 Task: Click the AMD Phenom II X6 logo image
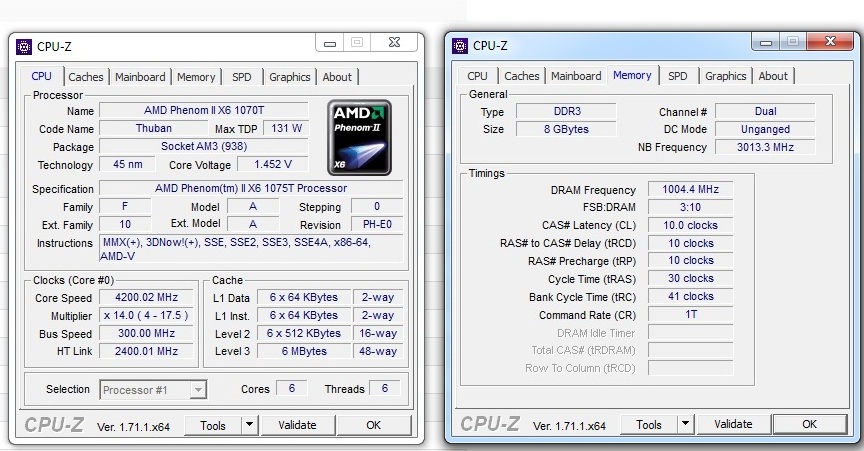coord(359,138)
